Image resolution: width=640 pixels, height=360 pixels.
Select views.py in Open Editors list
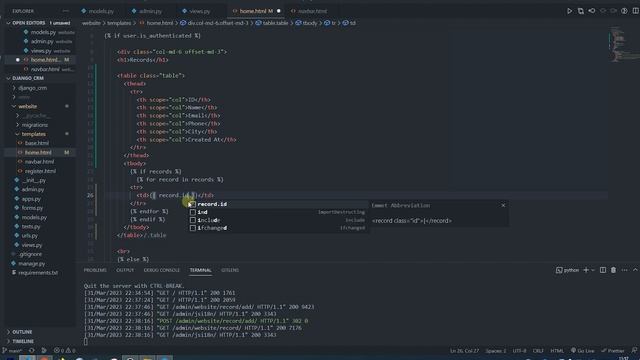(41, 51)
